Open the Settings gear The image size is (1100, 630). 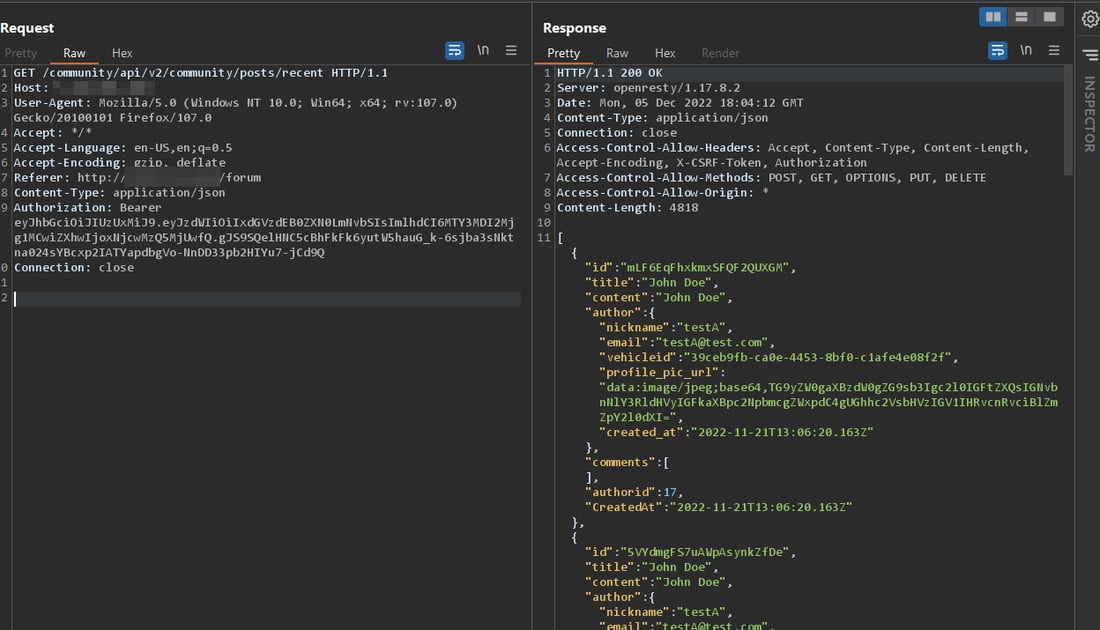(1088, 17)
